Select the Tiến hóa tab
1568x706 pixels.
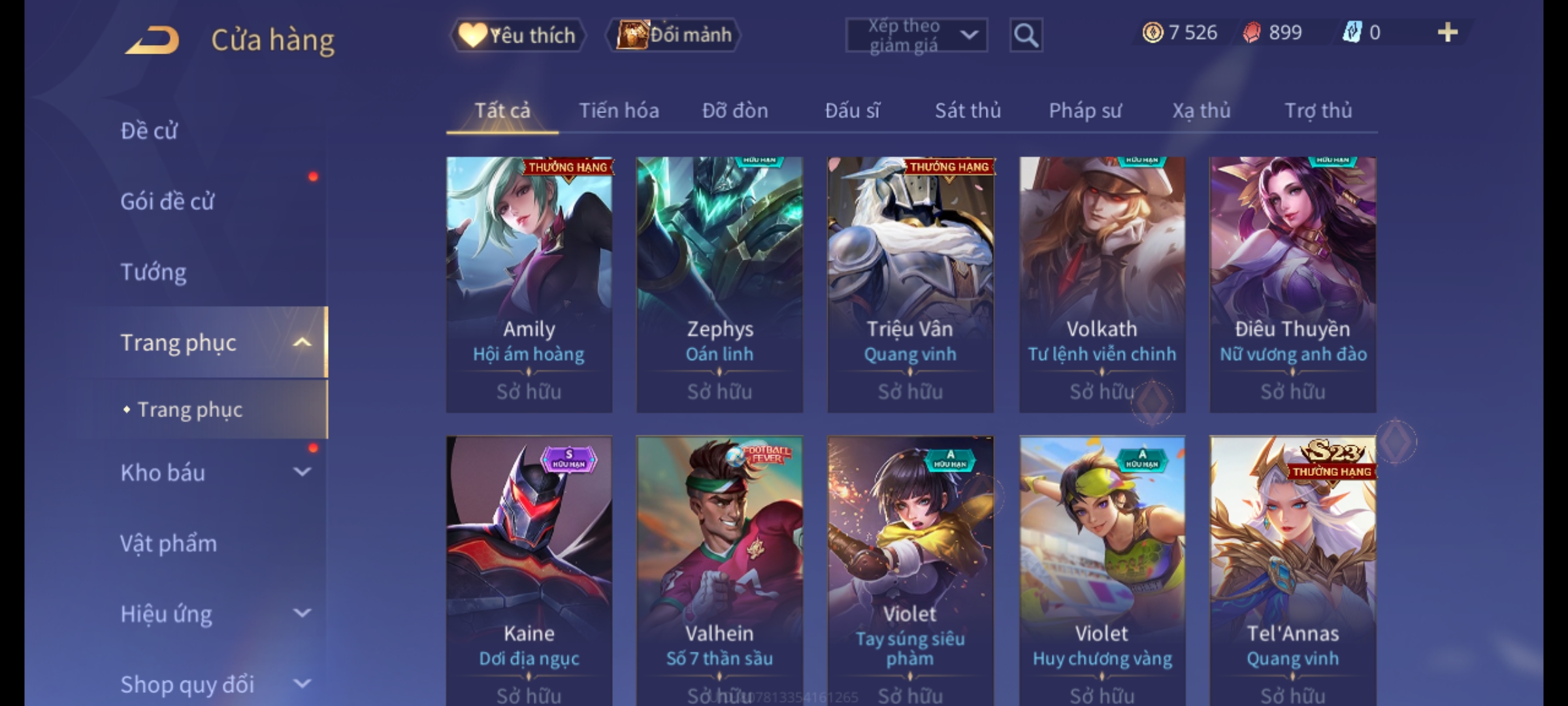[x=619, y=110]
